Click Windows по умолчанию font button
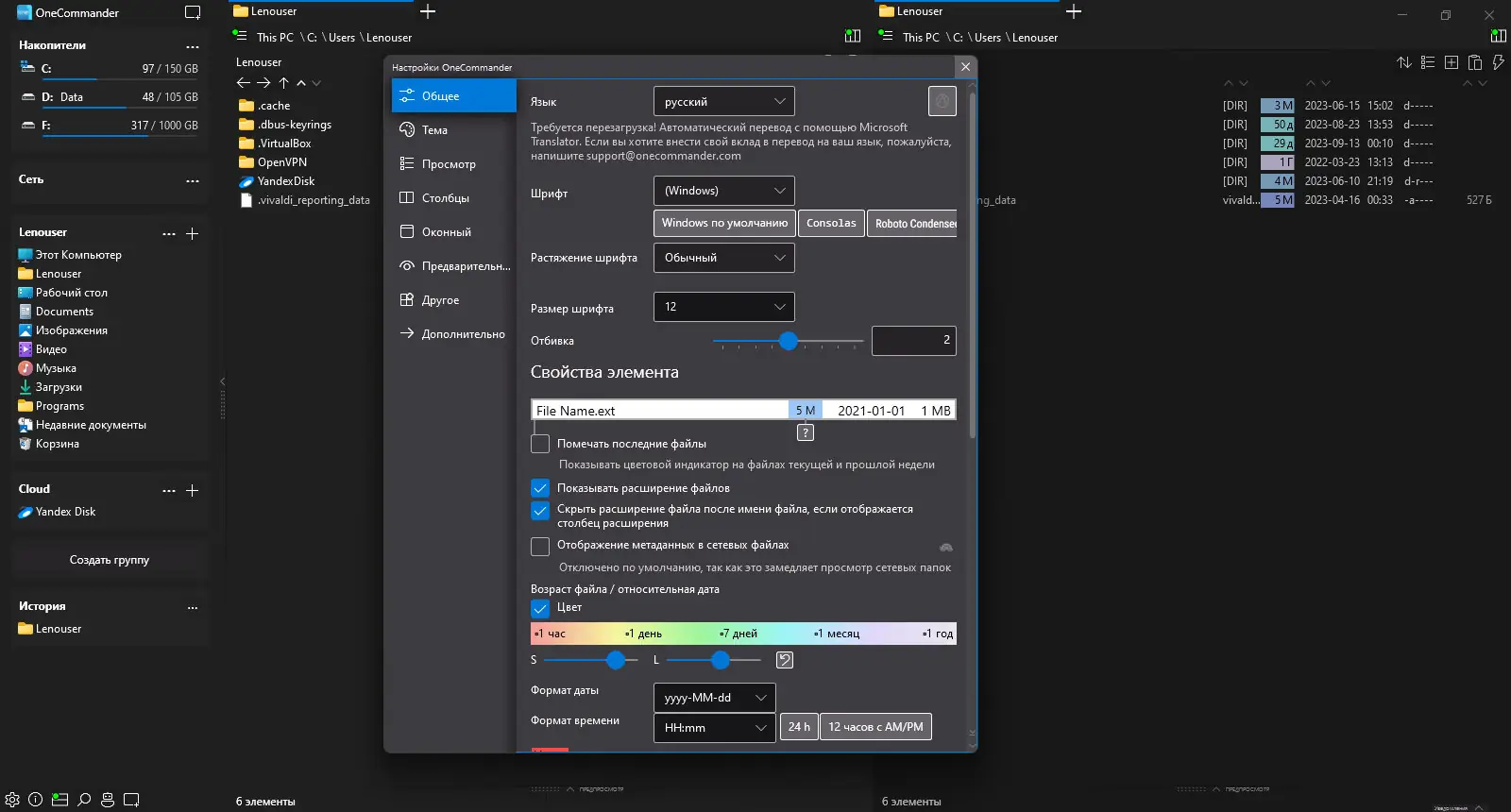The height and width of the screenshot is (812, 1511). pos(724,223)
